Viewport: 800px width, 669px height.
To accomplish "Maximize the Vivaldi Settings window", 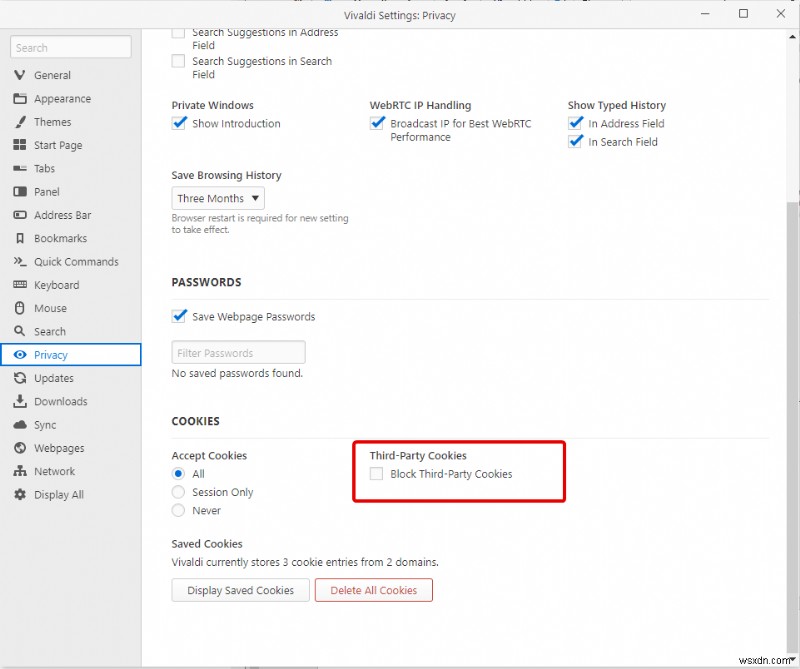I will pyautogui.click(x=743, y=14).
